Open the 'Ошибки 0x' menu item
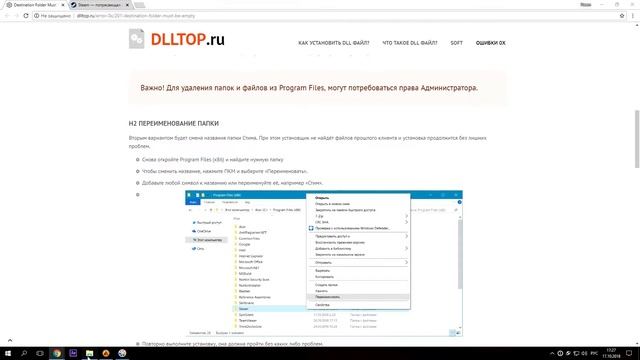 click(x=490, y=43)
